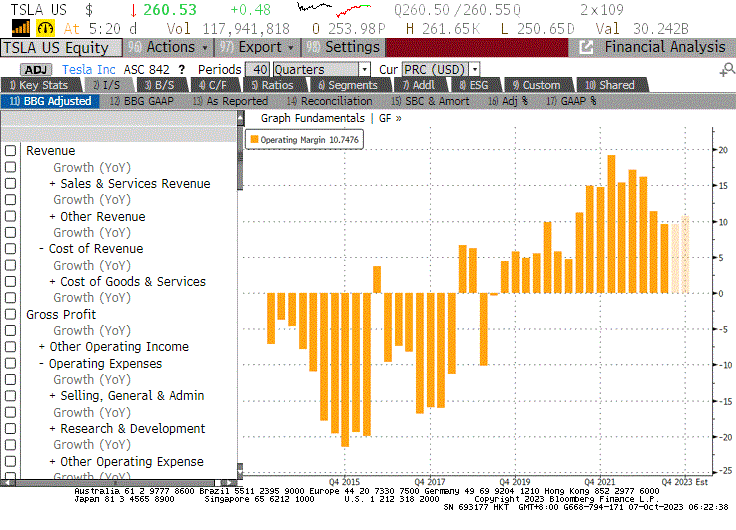Click the Other Operating Expense row
736x530 pixels.
pos(132,461)
